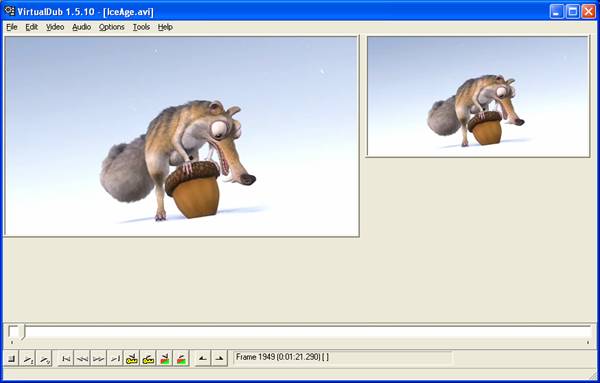Set mark-in selection start
This screenshot has width=600, height=383.
coord(203,359)
